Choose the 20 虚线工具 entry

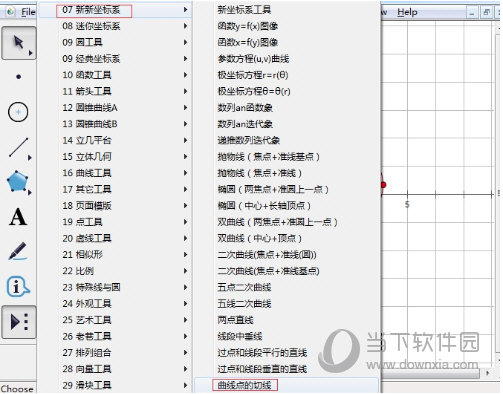115,238
